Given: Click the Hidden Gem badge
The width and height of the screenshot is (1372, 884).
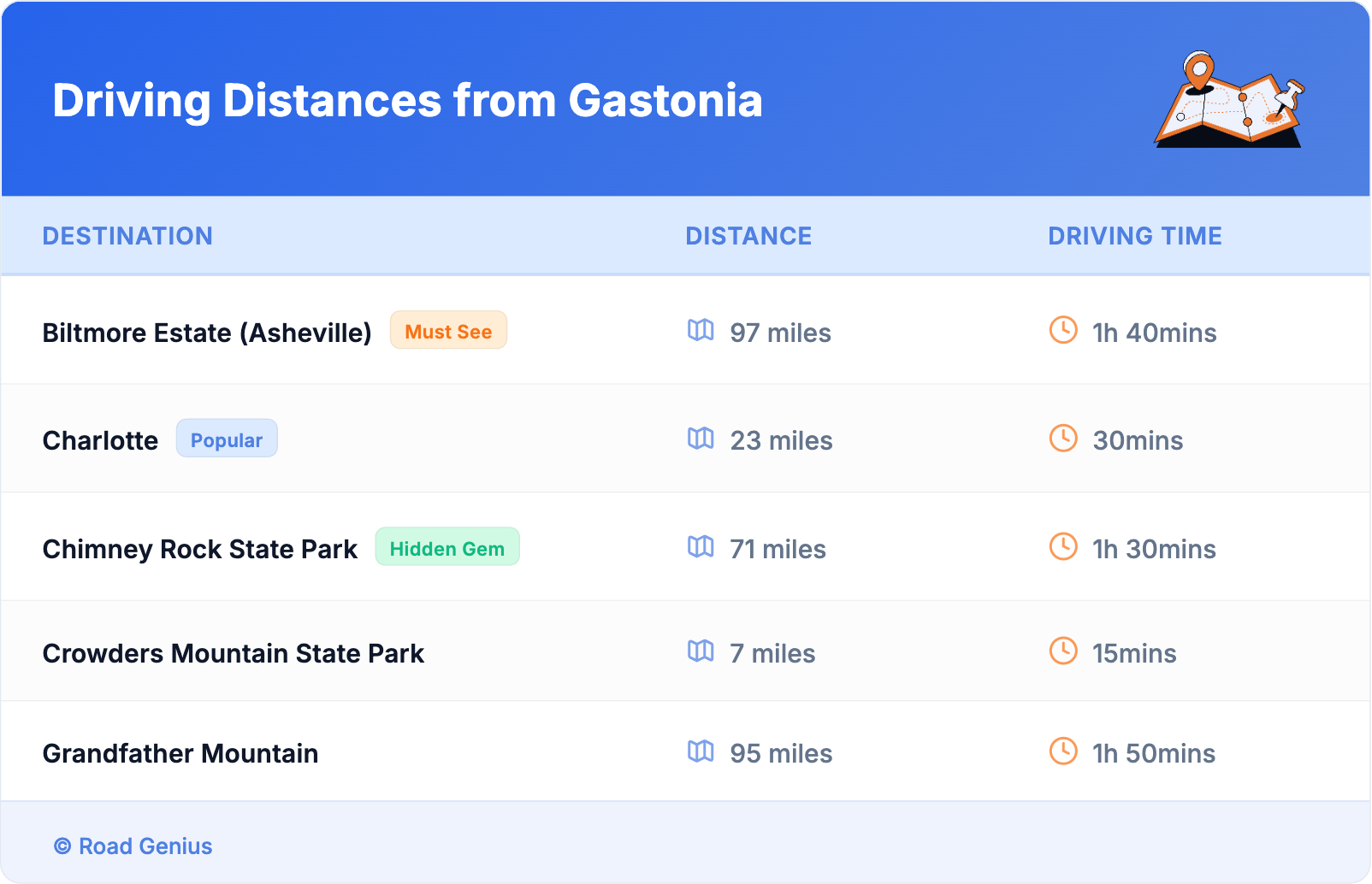Looking at the screenshot, I should click(x=446, y=548).
